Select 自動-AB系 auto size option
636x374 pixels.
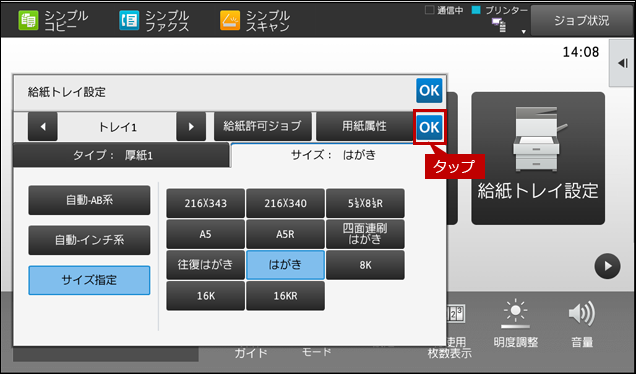point(89,200)
